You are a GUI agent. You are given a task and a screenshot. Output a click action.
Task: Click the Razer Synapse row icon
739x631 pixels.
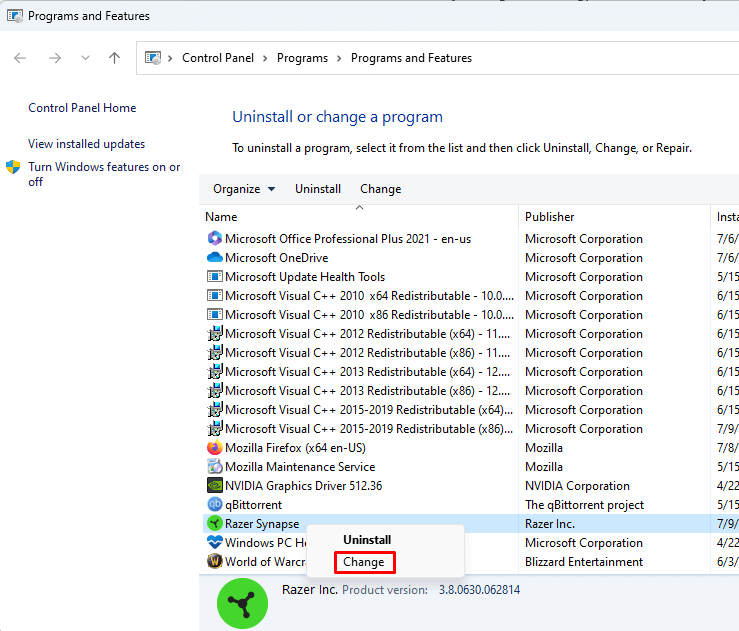(x=214, y=523)
